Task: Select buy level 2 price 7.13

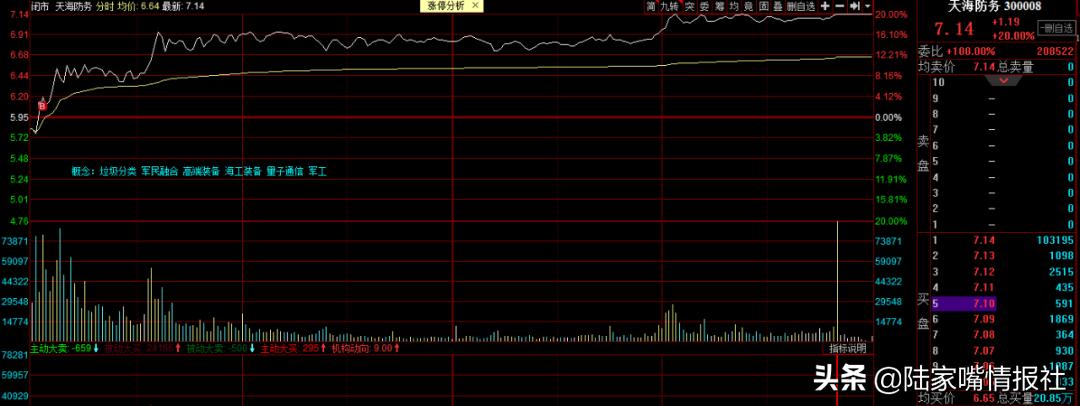Action: [x=984, y=256]
